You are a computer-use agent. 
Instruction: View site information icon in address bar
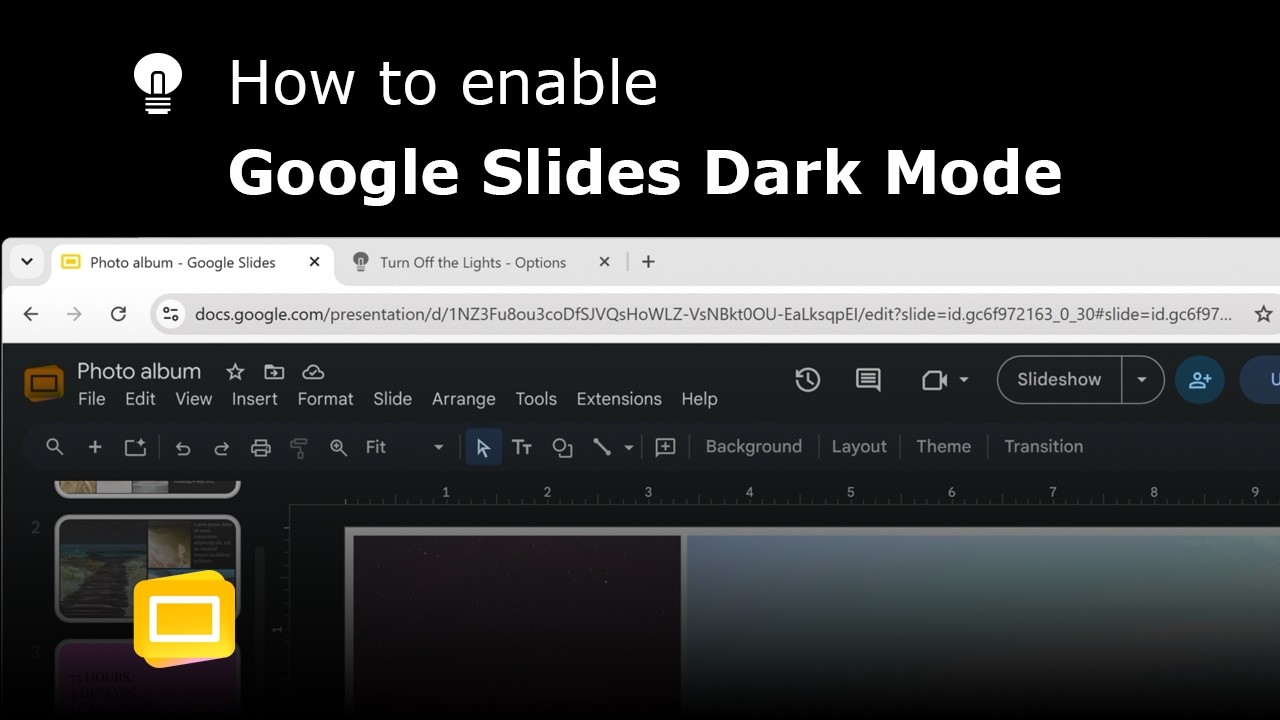(x=171, y=314)
